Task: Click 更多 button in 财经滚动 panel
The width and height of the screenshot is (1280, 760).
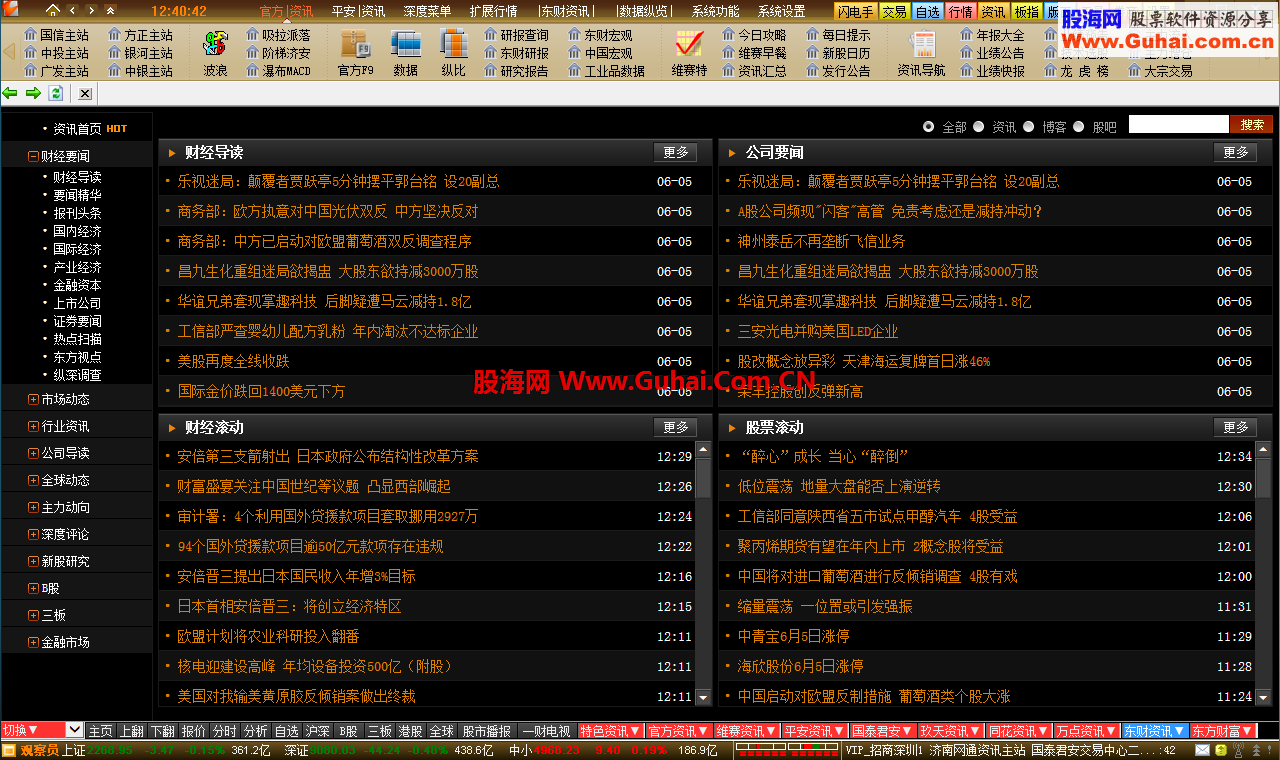Action: coord(676,427)
